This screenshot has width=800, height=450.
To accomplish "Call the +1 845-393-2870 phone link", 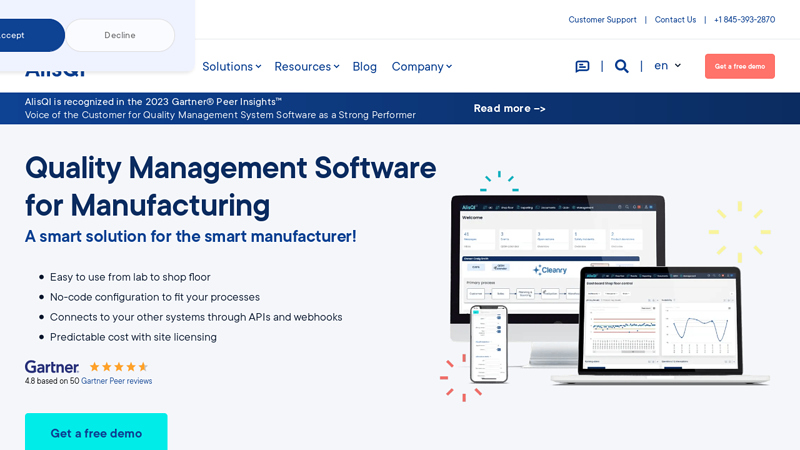I will [x=744, y=19].
